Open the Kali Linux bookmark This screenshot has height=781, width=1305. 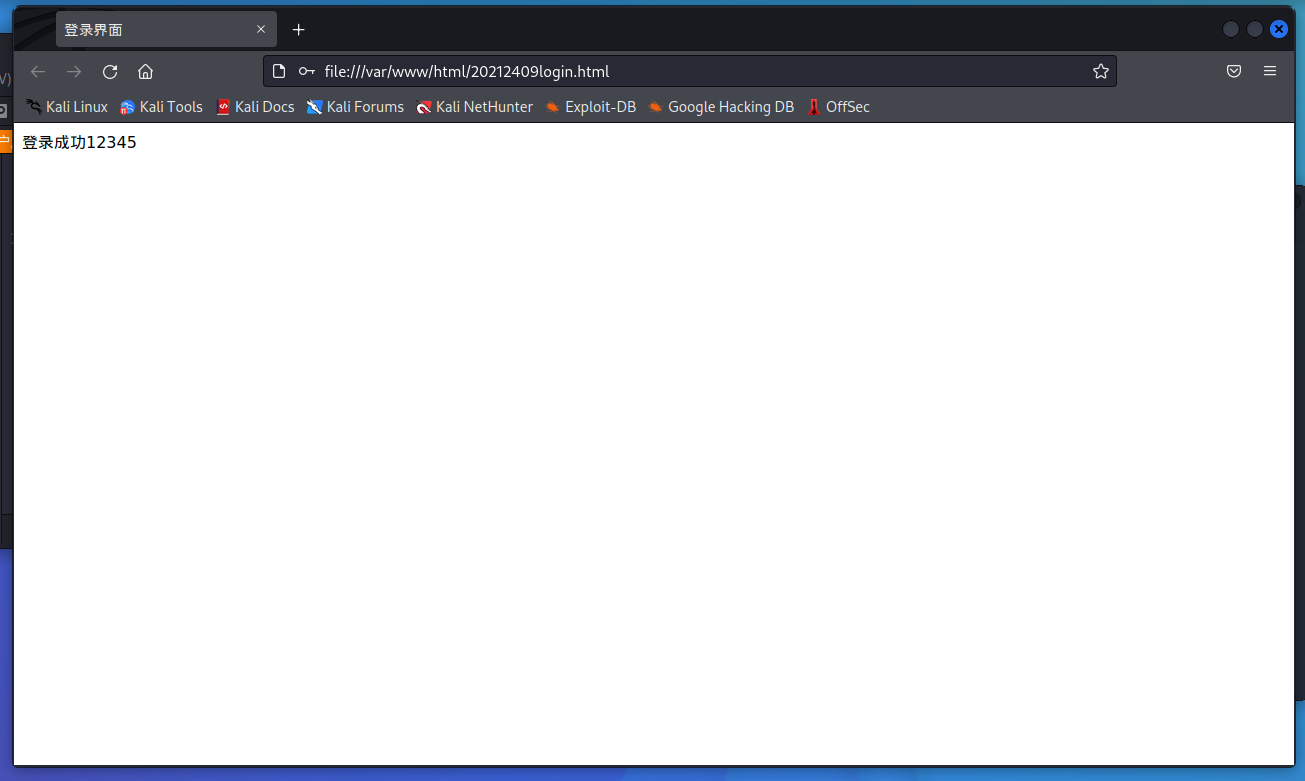66,107
